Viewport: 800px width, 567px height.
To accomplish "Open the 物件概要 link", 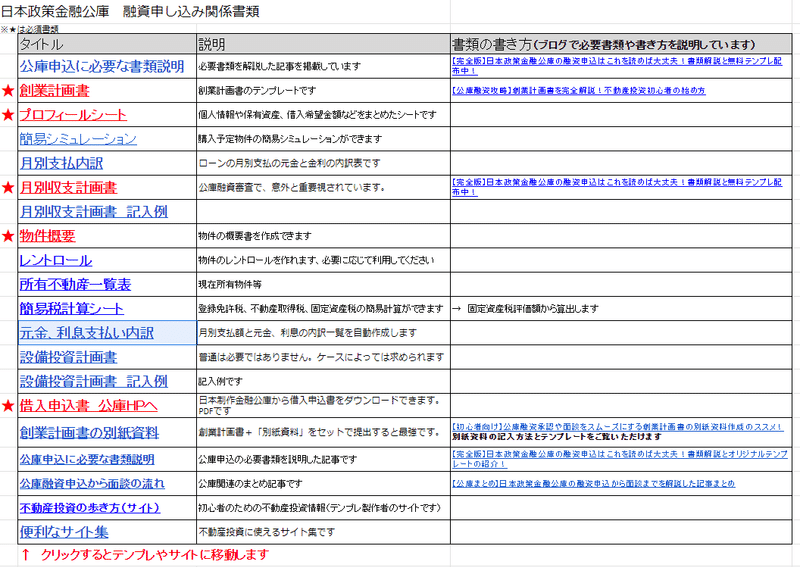I will pyautogui.click(x=47, y=236).
